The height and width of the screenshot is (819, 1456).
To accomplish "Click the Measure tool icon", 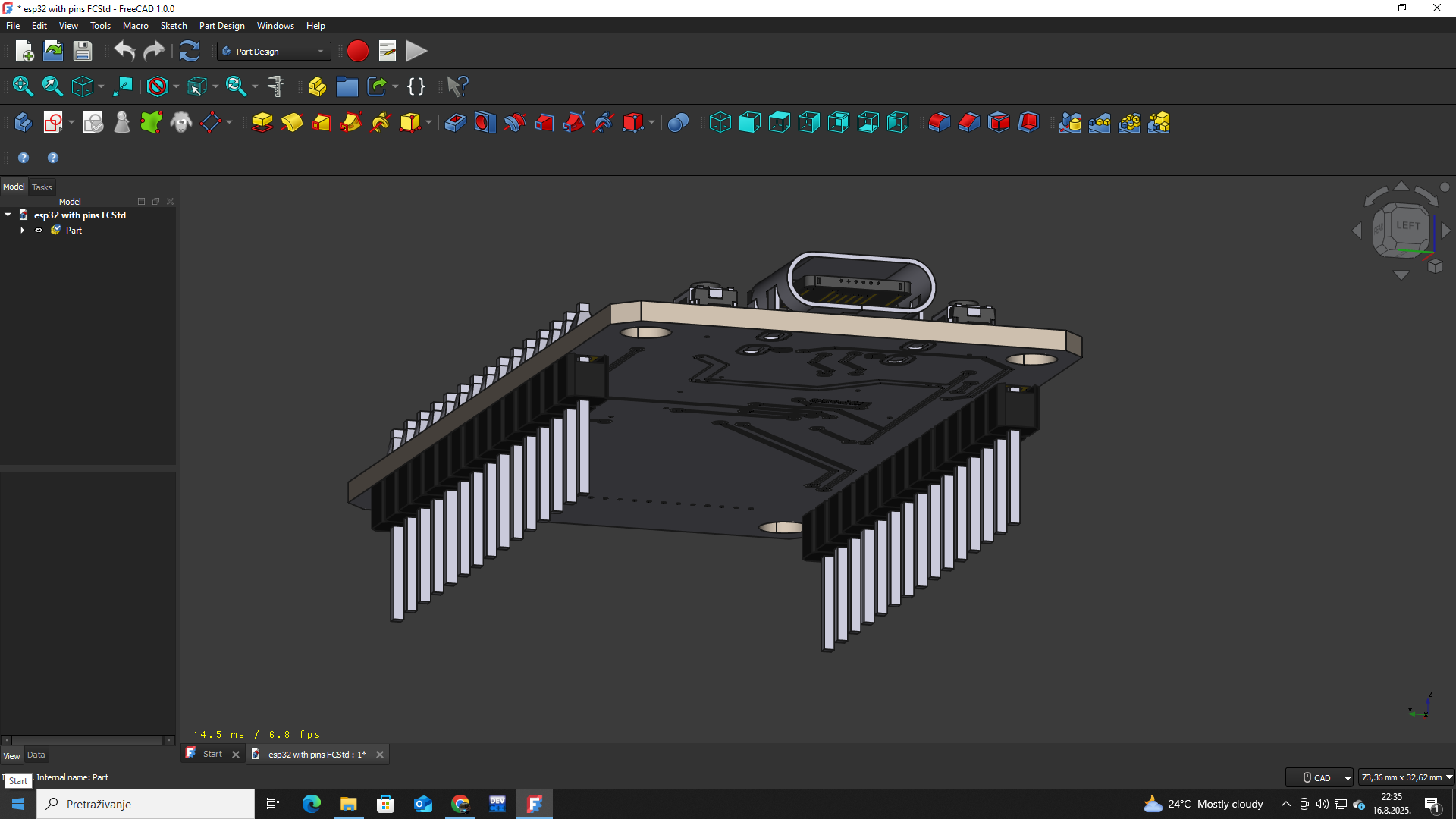I will pos(276,86).
